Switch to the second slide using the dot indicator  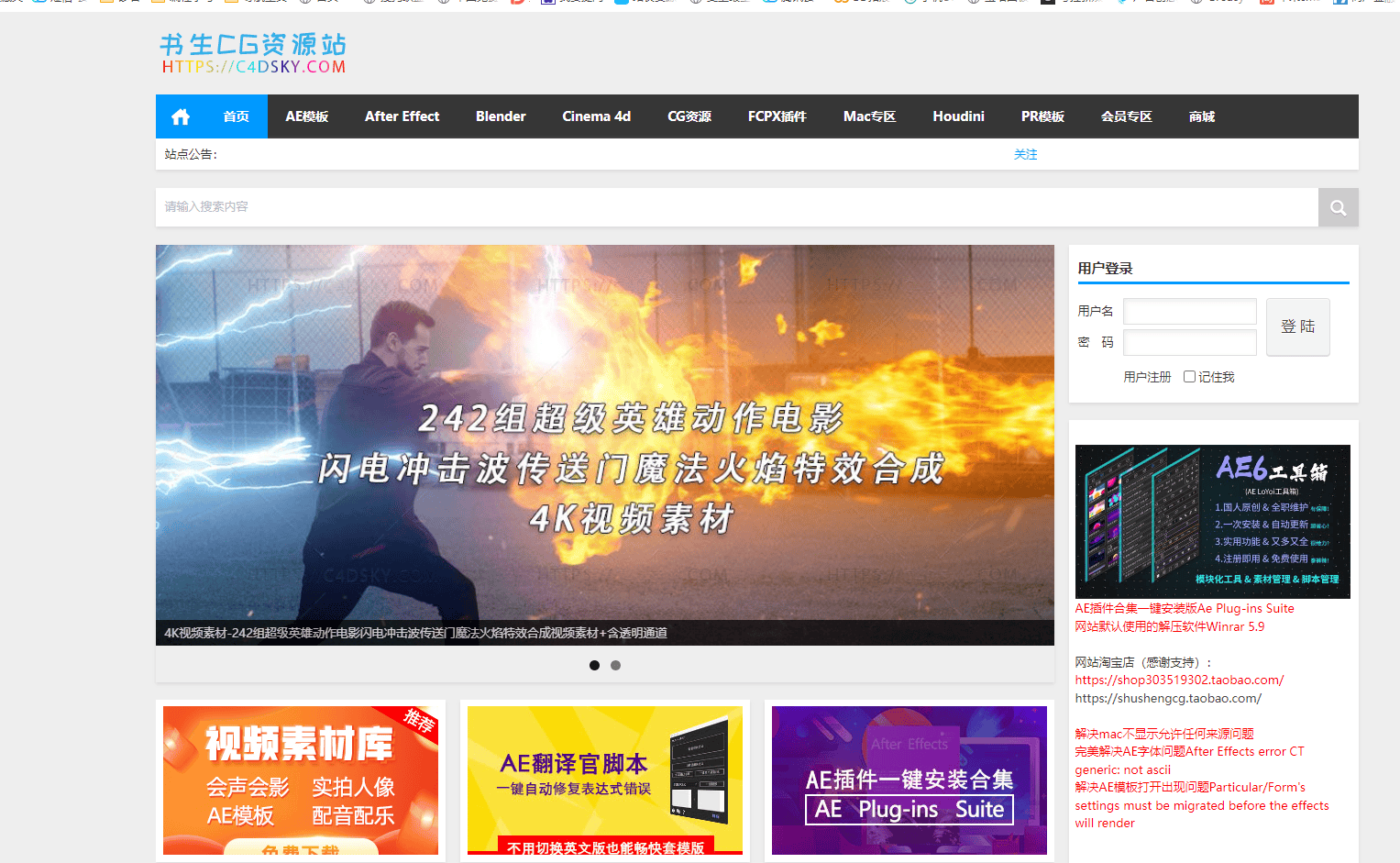615,665
